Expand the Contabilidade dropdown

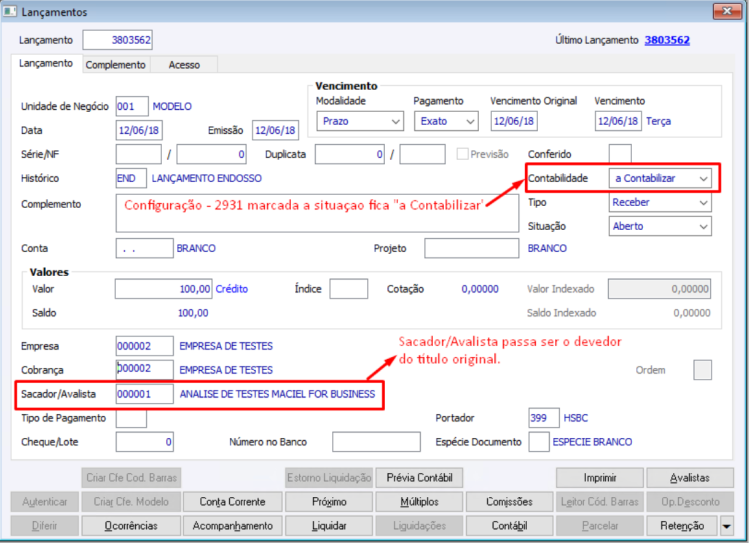click(x=660, y=178)
